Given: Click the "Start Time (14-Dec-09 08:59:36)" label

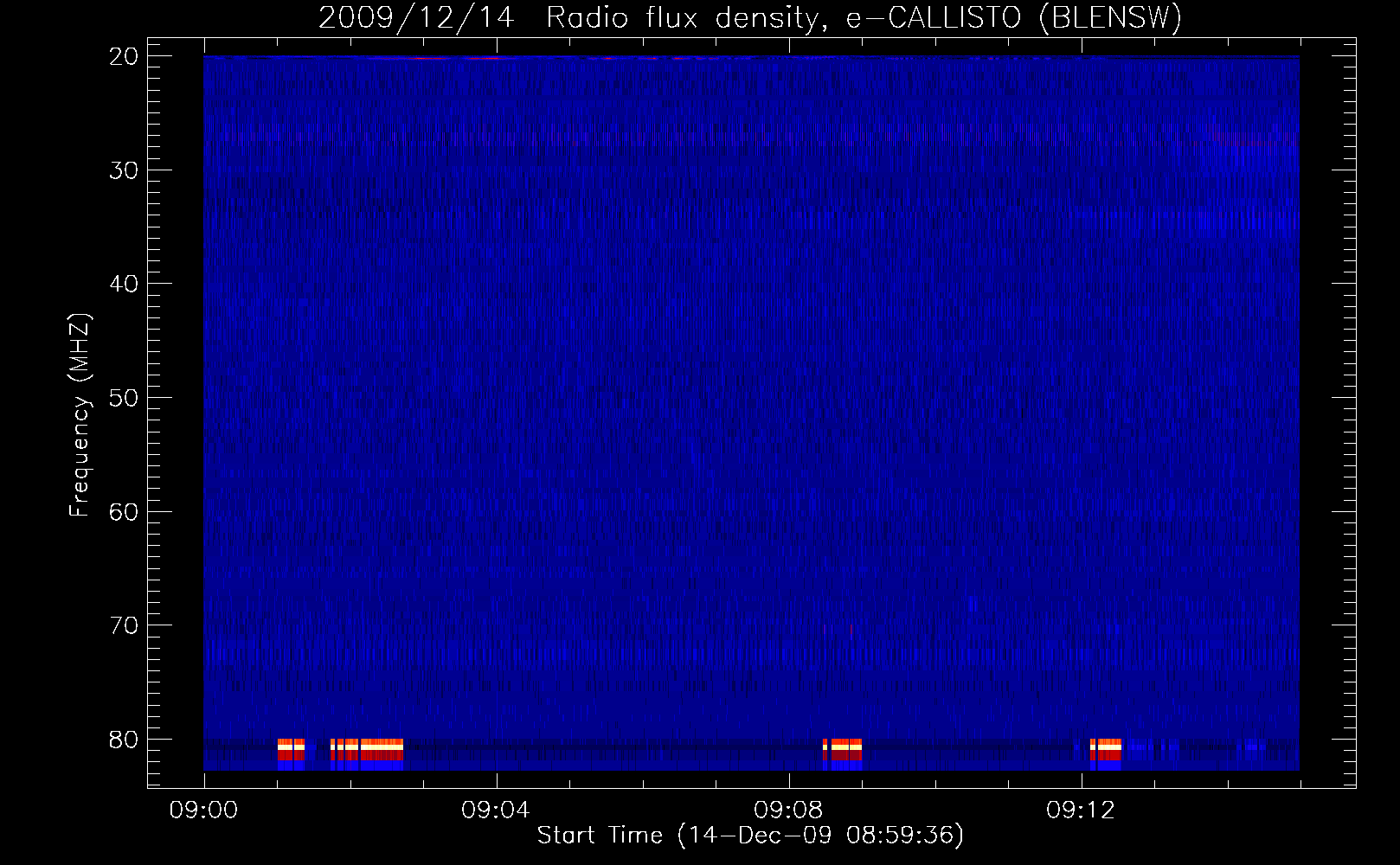Looking at the screenshot, I should pyautogui.click(x=750, y=836).
